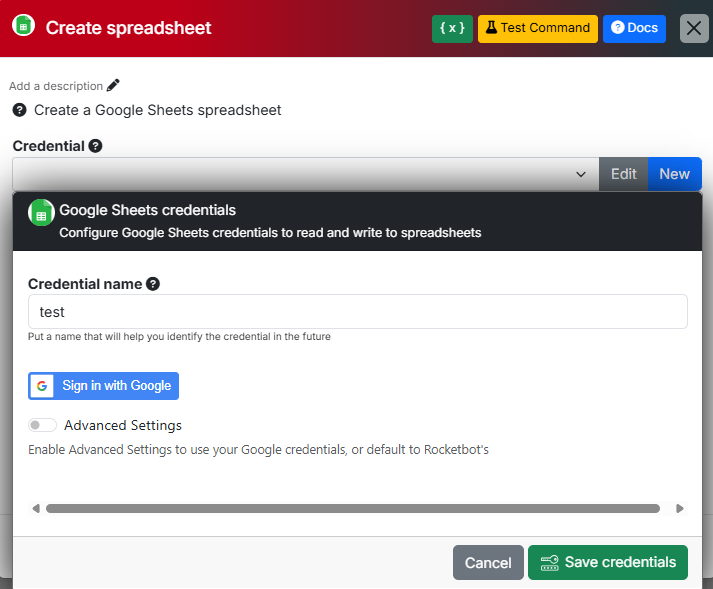Close the Create spreadsheet dialog

[x=694, y=28]
